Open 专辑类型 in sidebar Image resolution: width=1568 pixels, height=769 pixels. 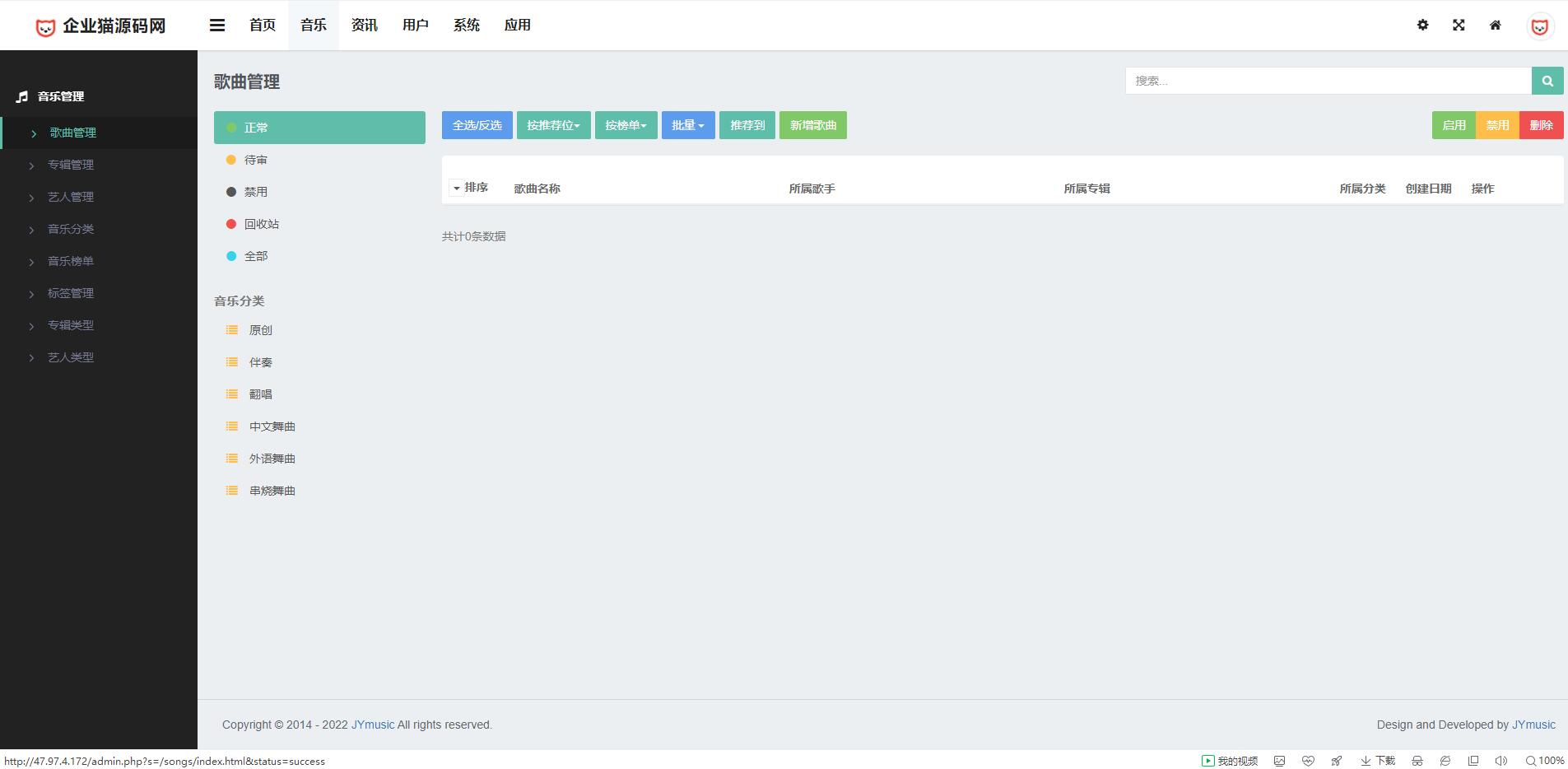click(99, 325)
